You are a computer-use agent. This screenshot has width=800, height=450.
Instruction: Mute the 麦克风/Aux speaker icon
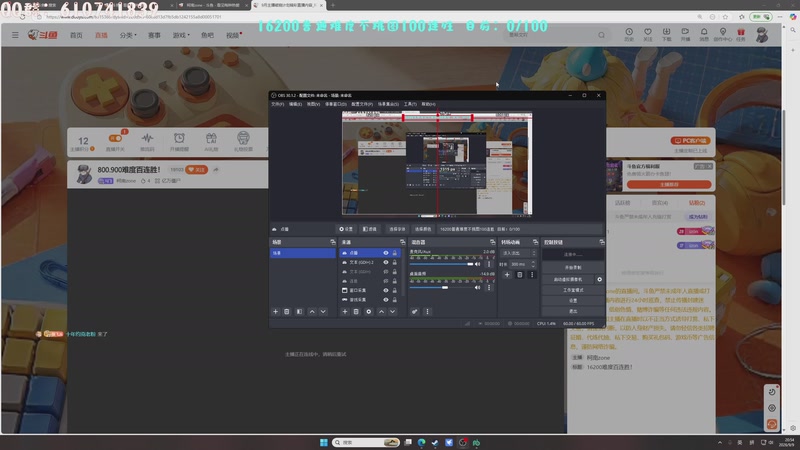pyautogui.click(x=478, y=264)
